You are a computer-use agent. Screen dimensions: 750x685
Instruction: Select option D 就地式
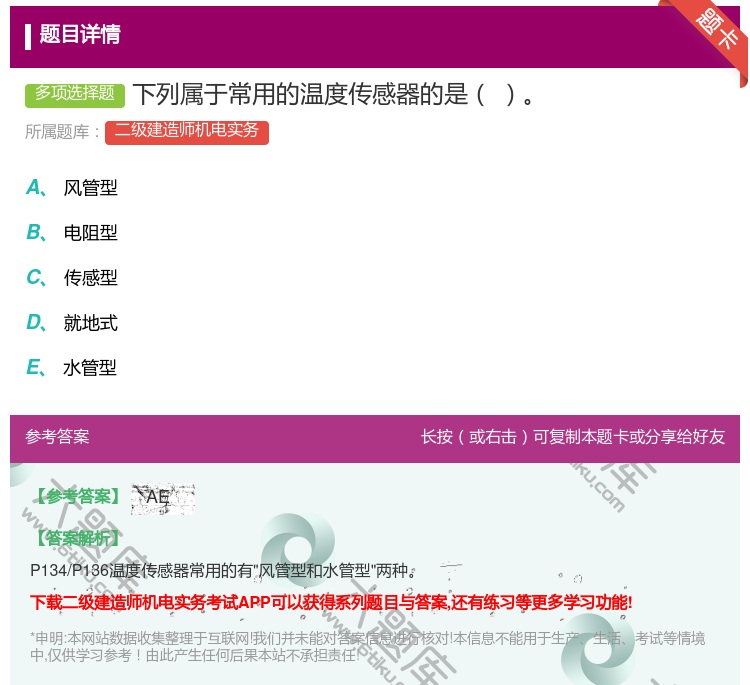[72, 323]
